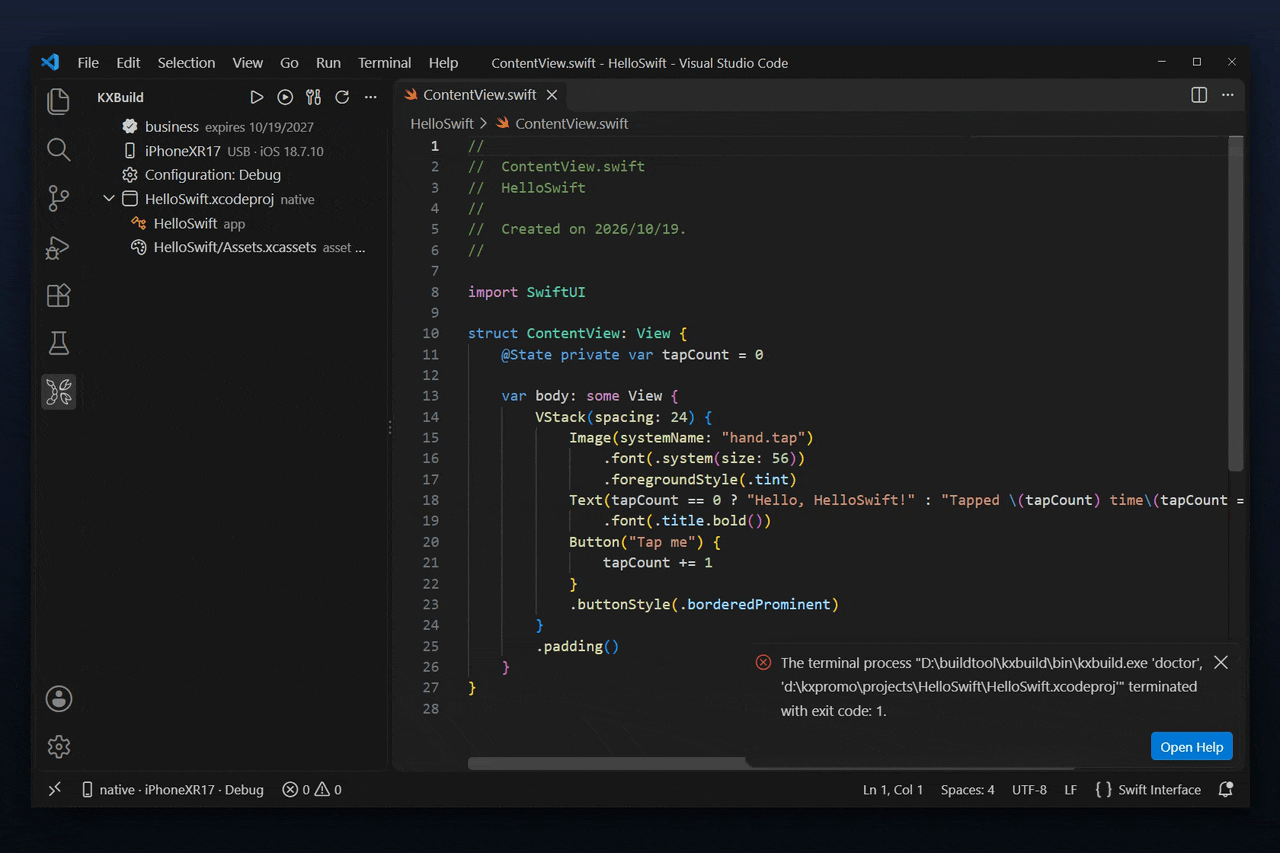The image size is (1280, 853).
Task: Open the Run and Debug view
Action: coord(59,247)
